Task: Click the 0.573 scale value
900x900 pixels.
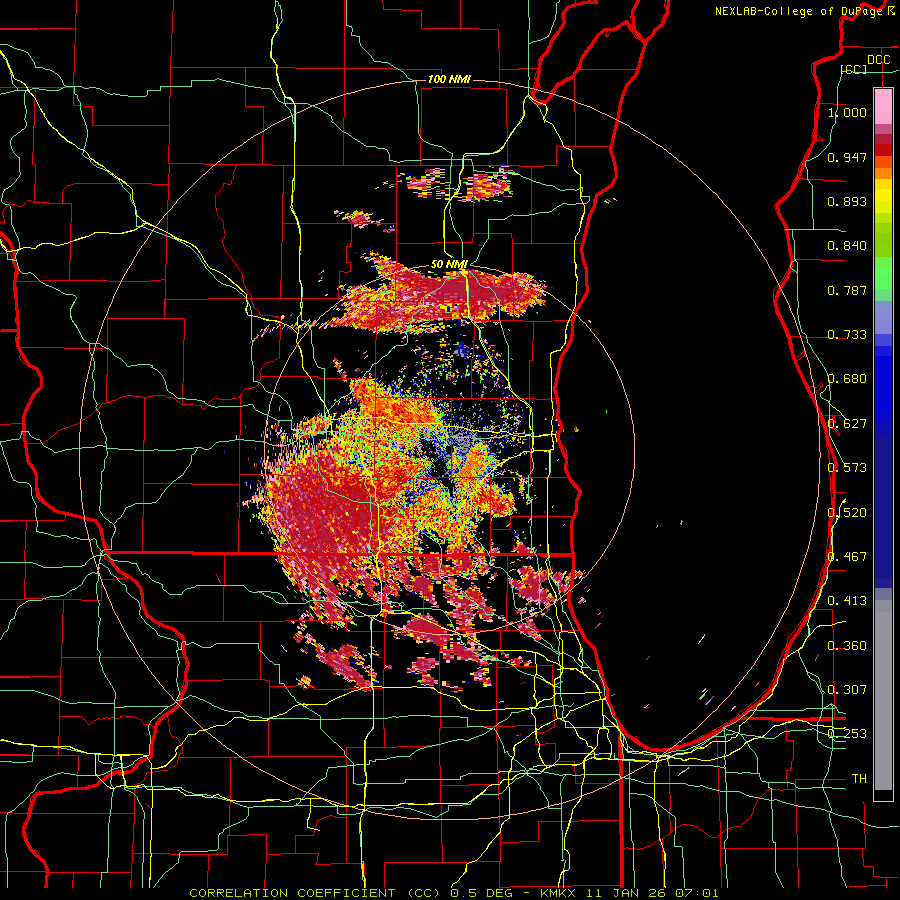Action: [x=847, y=467]
